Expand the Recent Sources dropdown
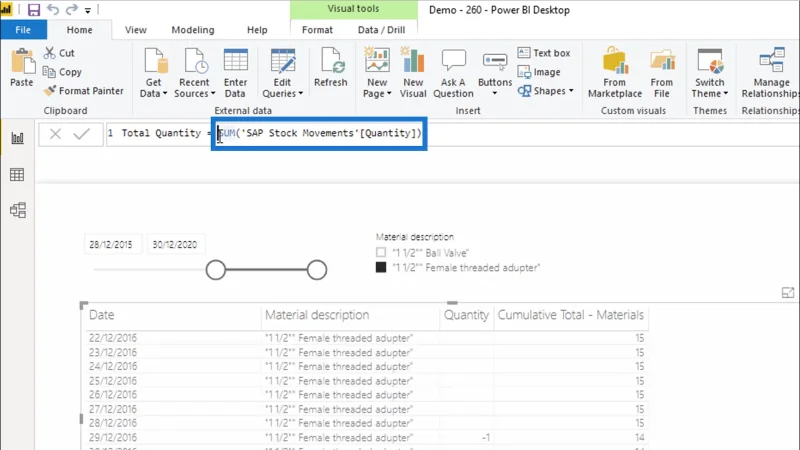This screenshot has width=800, height=450. (194, 73)
